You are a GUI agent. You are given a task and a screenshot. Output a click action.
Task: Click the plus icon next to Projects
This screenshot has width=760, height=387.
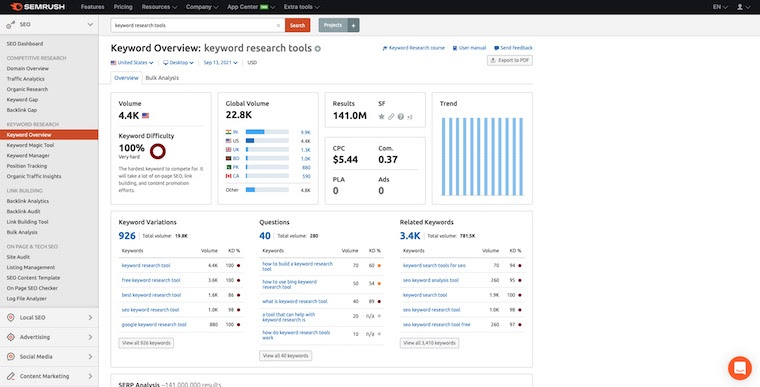353,25
